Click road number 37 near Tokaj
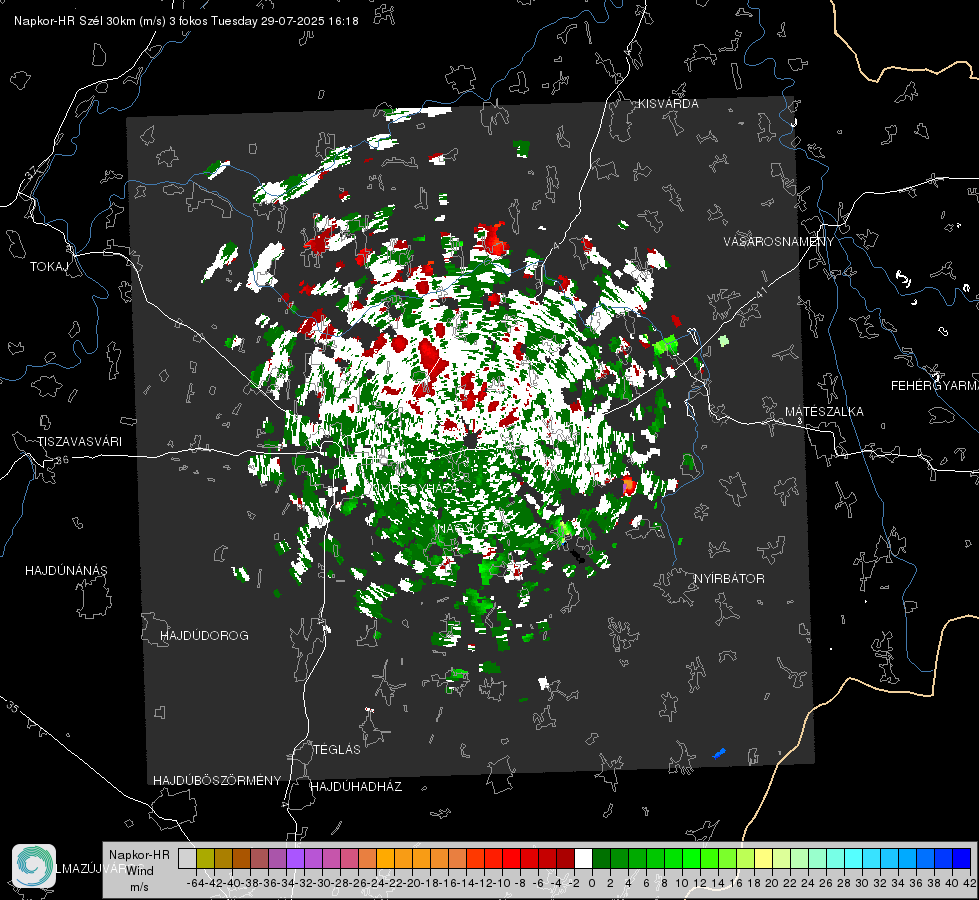 [32, 171]
